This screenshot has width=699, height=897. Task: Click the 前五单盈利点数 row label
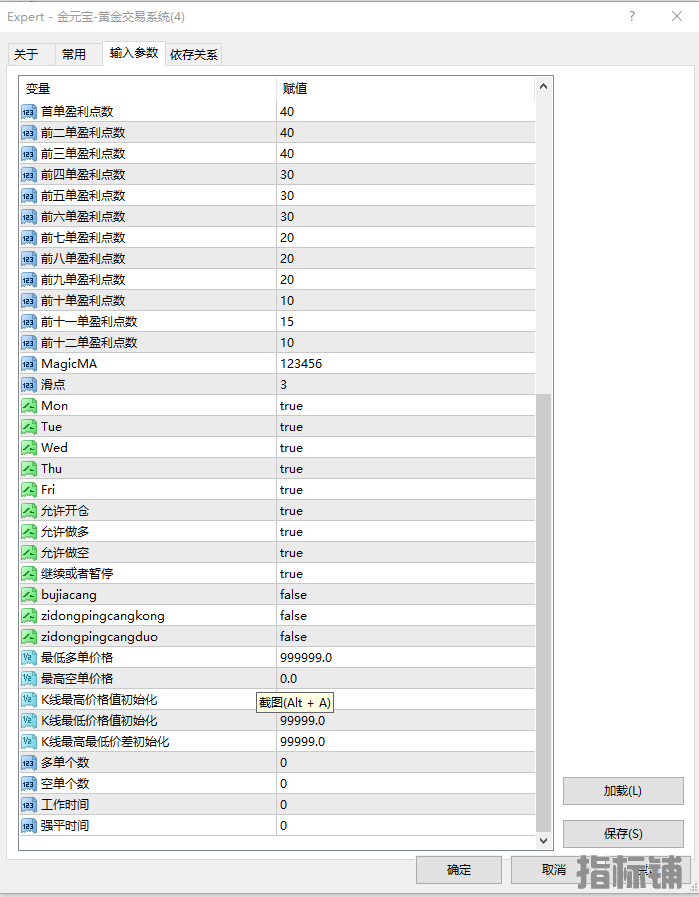pos(83,196)
